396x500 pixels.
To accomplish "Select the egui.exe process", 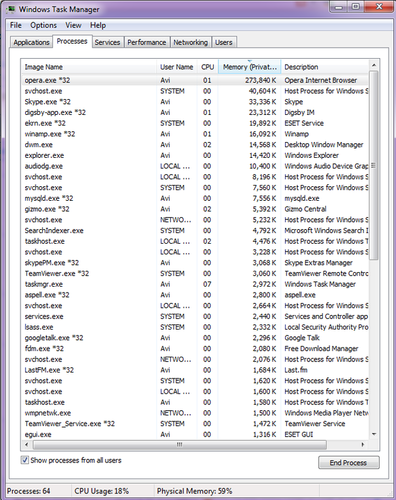I will [195, 434].
